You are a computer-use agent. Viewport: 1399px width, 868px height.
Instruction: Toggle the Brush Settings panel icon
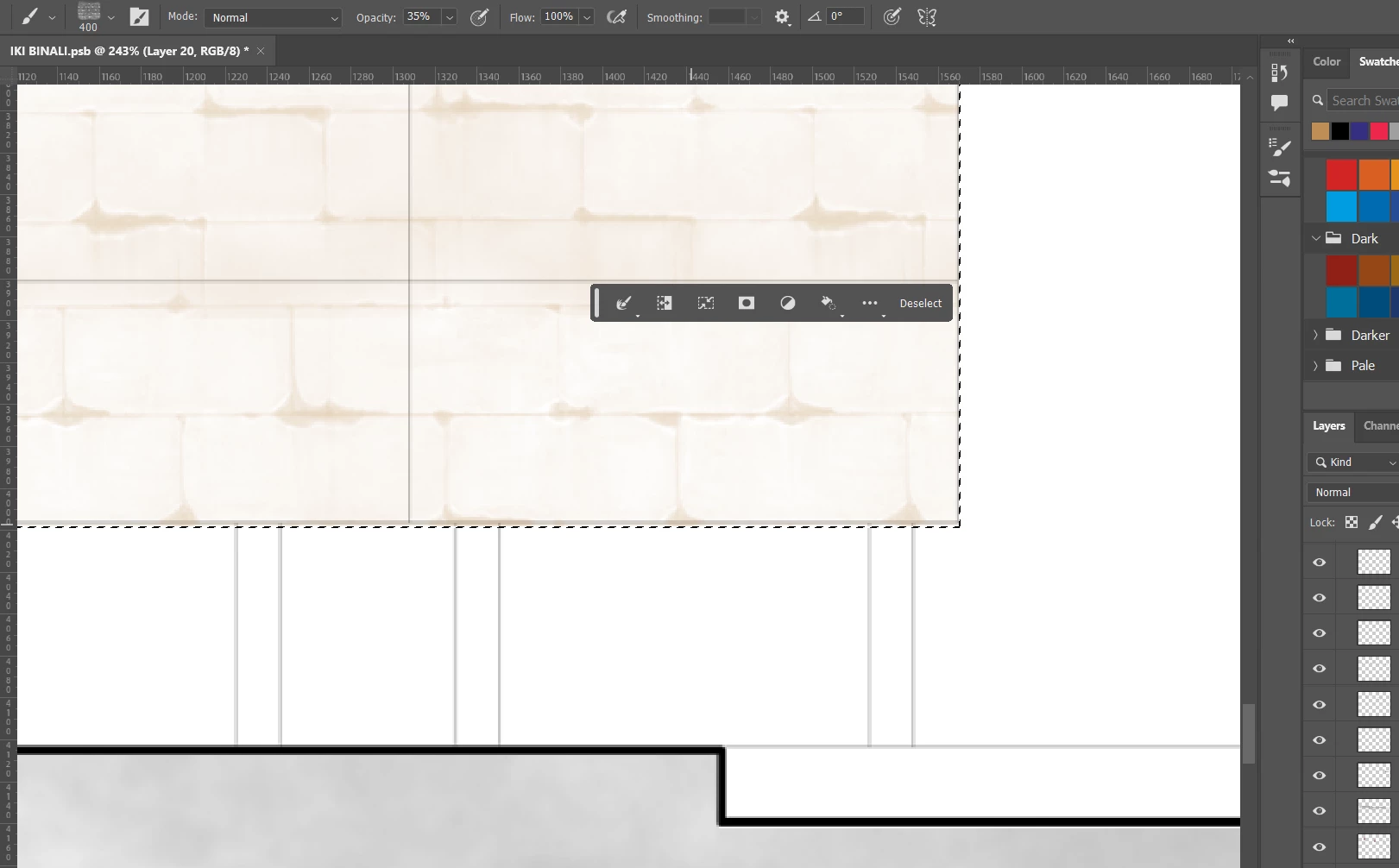tap(139, 16)
